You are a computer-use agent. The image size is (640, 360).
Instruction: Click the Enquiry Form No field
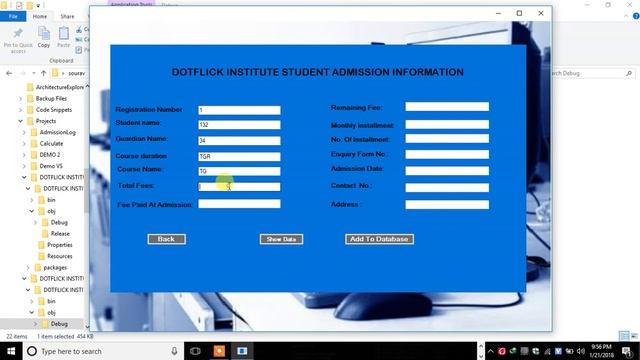tap(447, 154)
